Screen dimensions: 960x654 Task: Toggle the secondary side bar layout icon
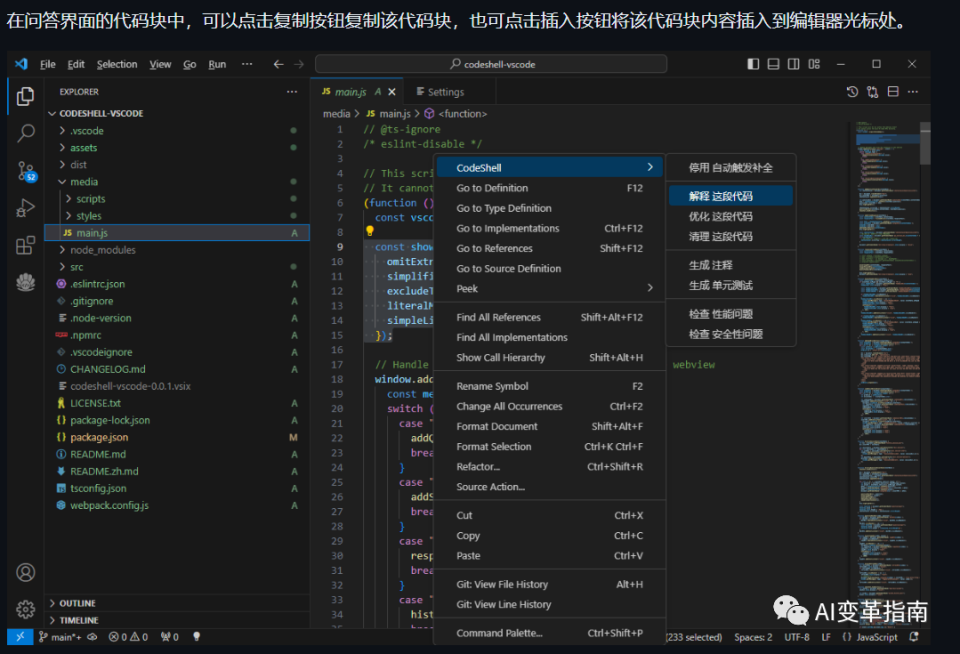point(793,64)
